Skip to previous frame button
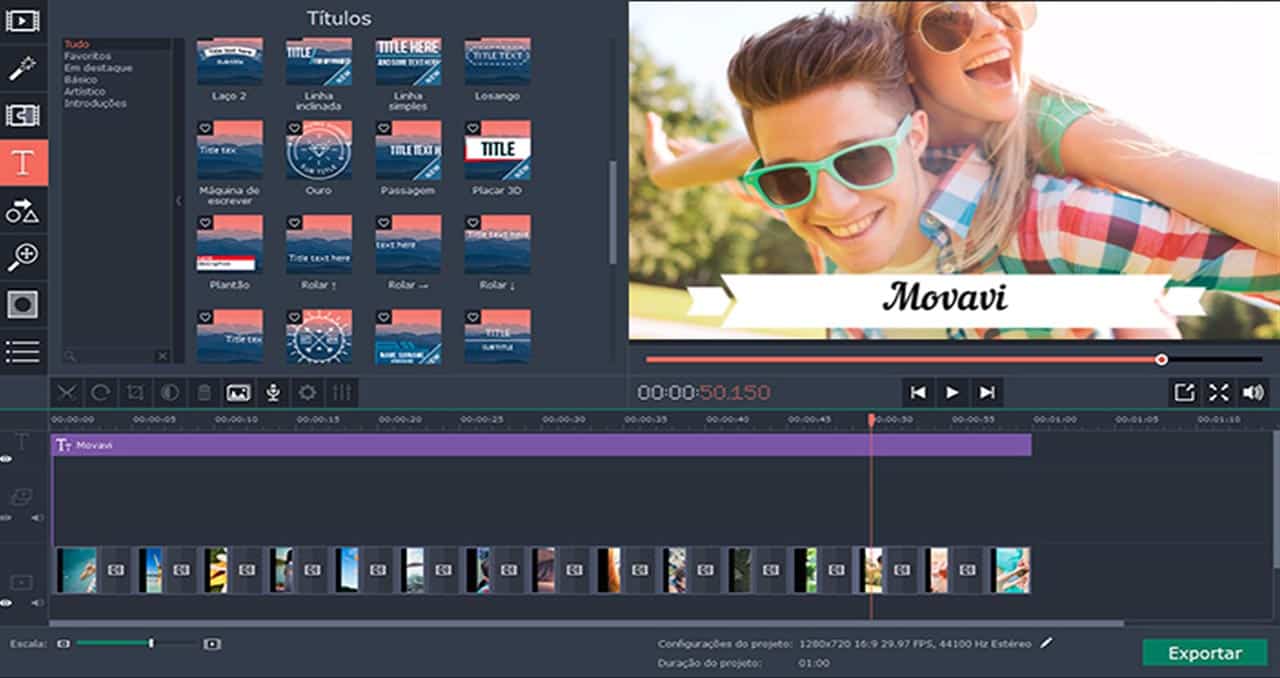1280x678 pixels. pos(917,393)
